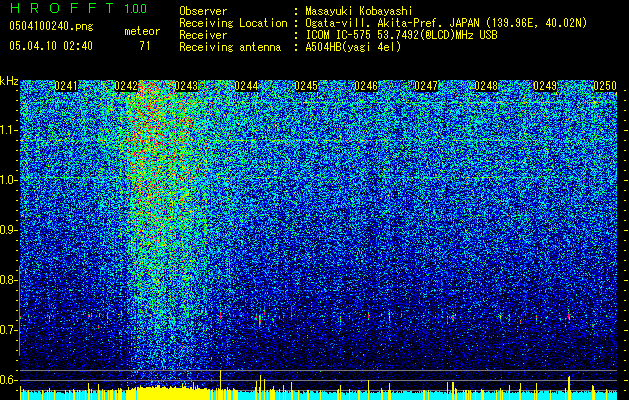Click the 0.7 frequency axis label

[x=8, y=330]
